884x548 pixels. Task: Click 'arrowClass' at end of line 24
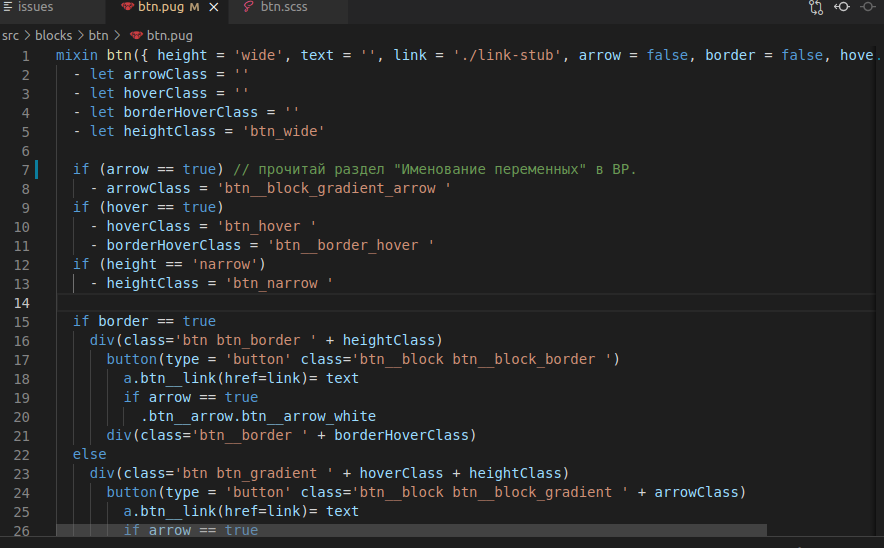tap(696, 492)
